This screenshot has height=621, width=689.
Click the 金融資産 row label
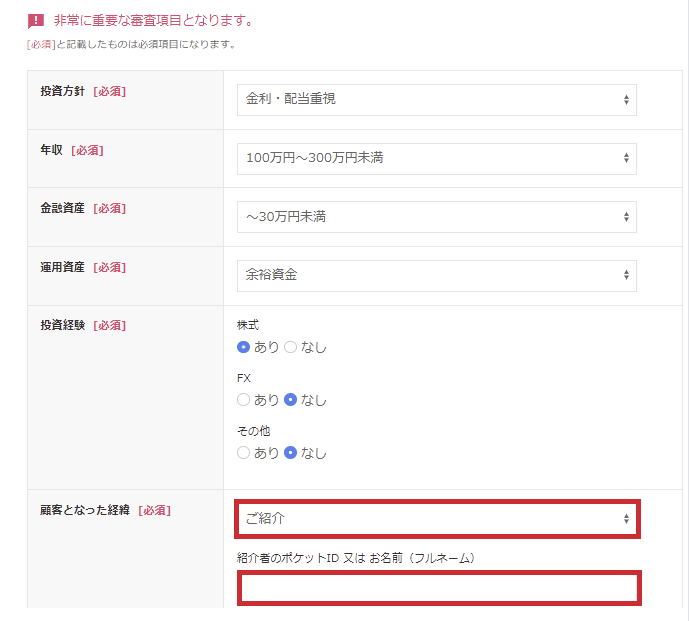63,208
